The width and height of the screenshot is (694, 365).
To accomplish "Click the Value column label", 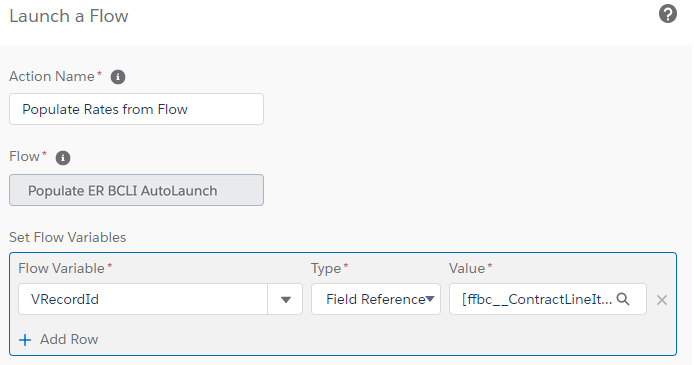I will pos(467,268).
